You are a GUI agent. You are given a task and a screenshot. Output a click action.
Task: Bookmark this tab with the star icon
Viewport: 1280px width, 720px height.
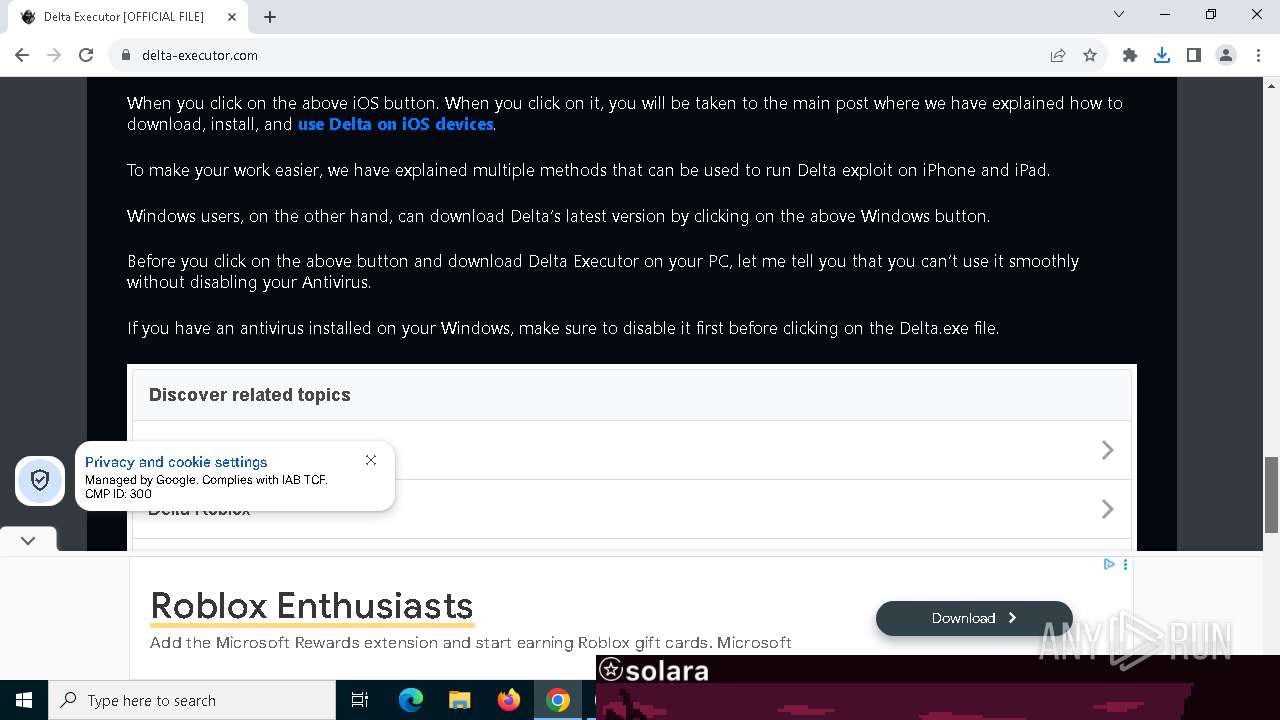point(1090,55)
